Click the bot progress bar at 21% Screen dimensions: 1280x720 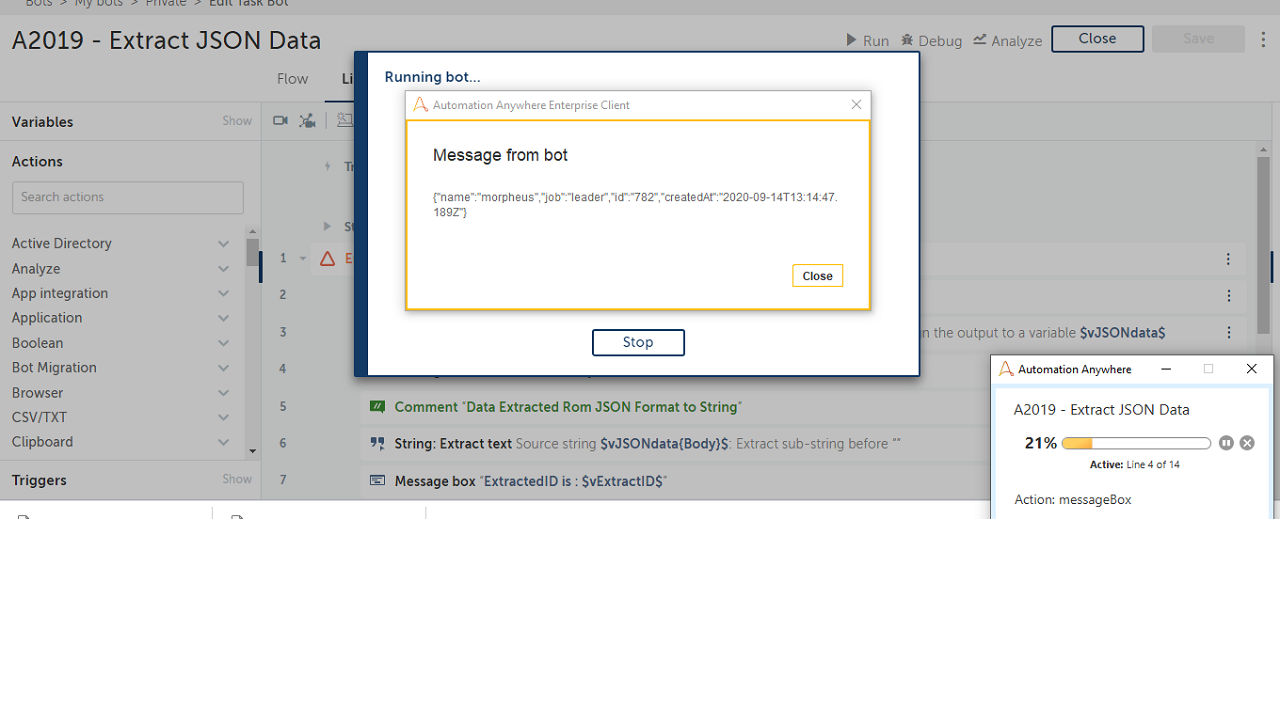(1136, 443)
